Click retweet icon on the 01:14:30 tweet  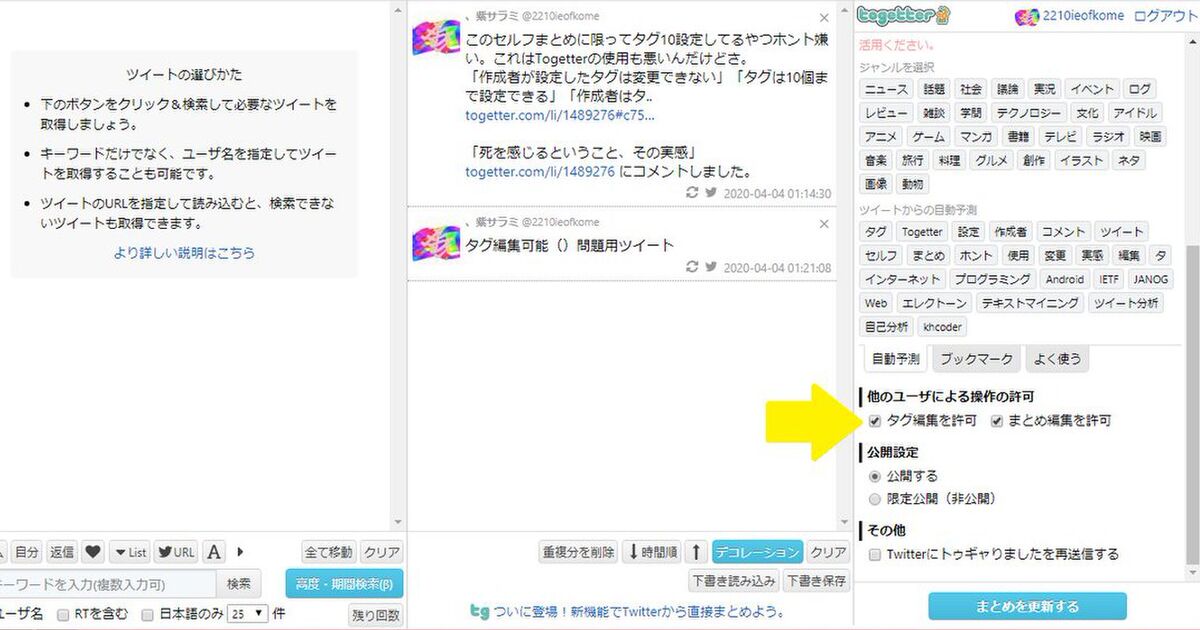pos(692,192)
